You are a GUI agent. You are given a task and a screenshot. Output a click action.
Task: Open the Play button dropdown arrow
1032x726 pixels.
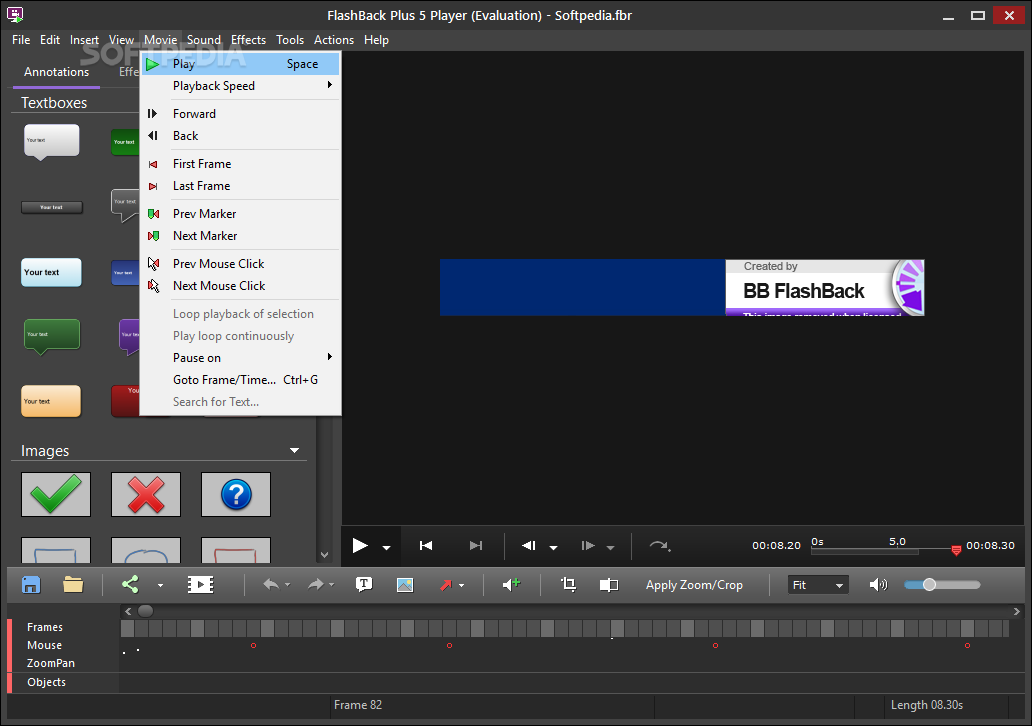386,547
